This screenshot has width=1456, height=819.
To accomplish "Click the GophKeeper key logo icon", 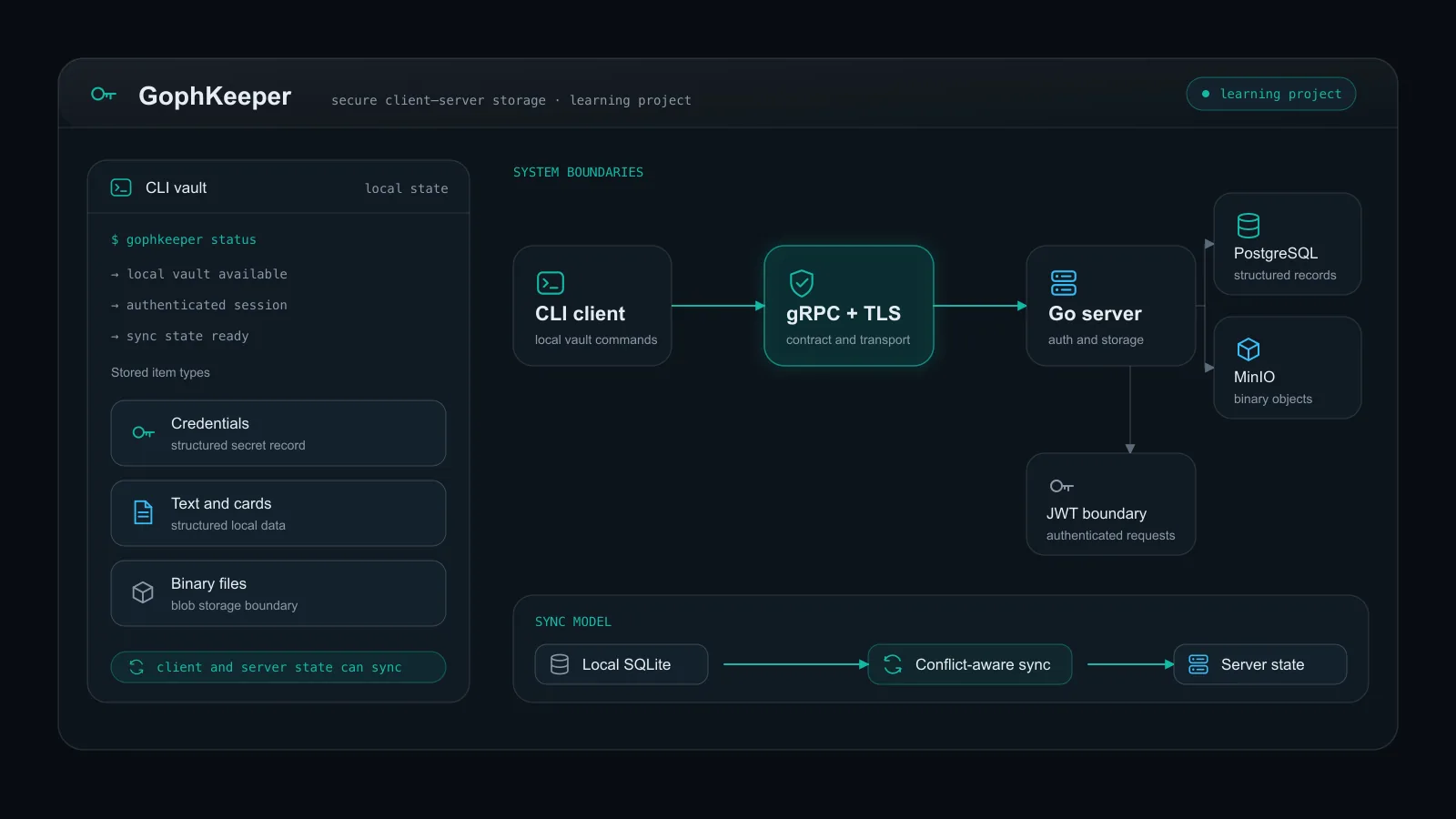I will click(x=103, y=94).
